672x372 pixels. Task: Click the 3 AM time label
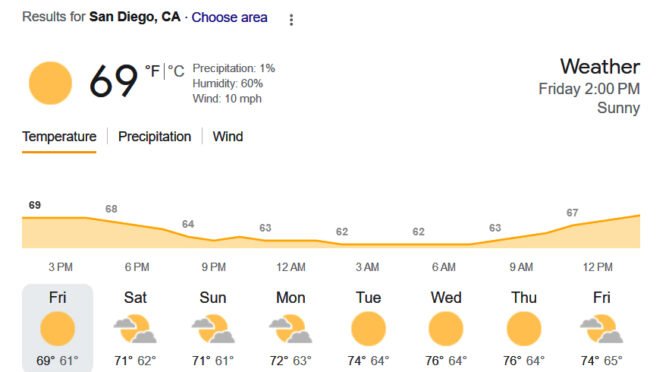pos(367,267)
